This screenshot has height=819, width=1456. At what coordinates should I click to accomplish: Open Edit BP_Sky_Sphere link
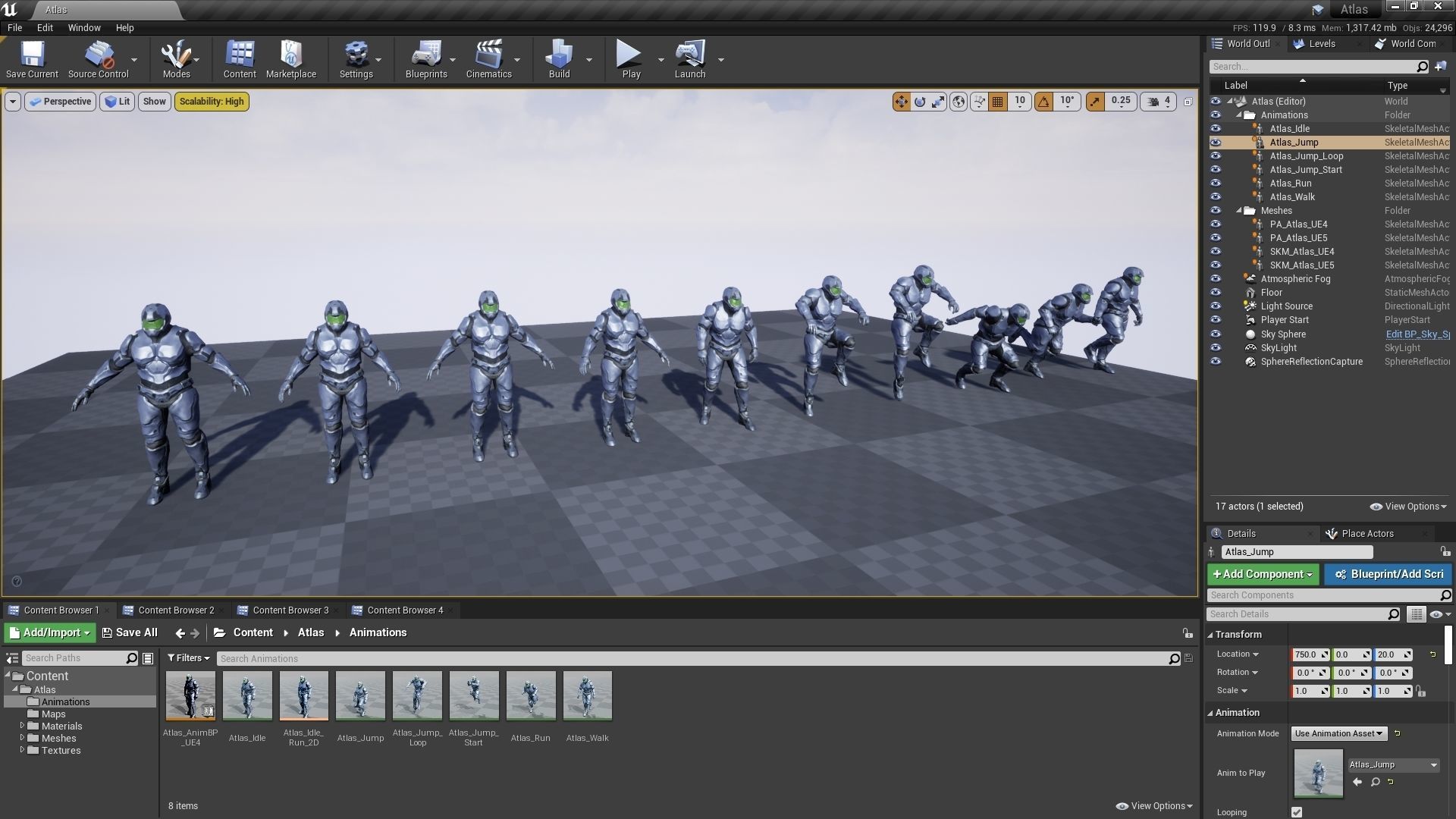pos(1417,334)
